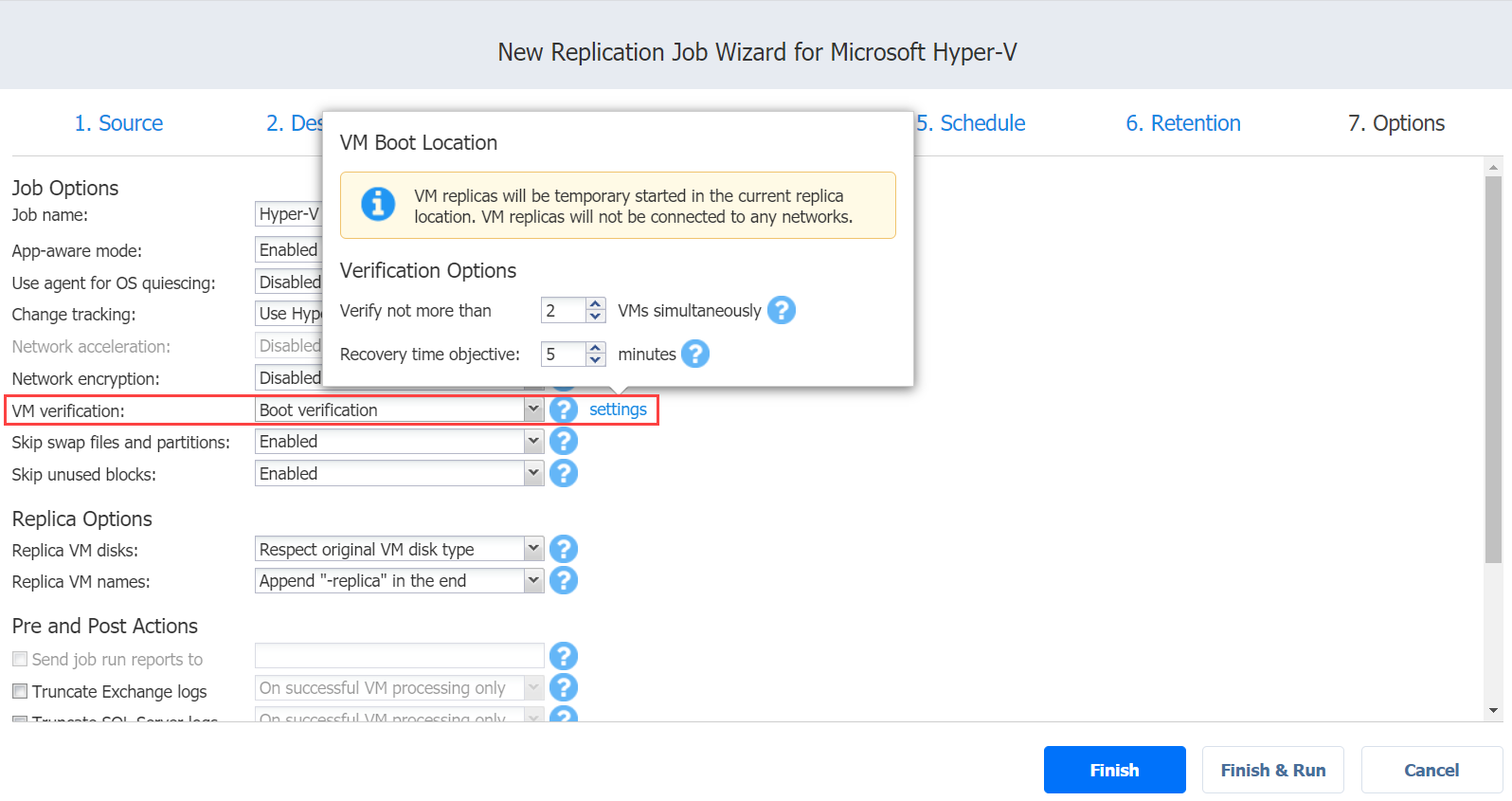This screenshot has width=1512, height=801.
Task: Click the App-aware mode dropdown field
Action: pyautogui.click(x=289, y=249)
